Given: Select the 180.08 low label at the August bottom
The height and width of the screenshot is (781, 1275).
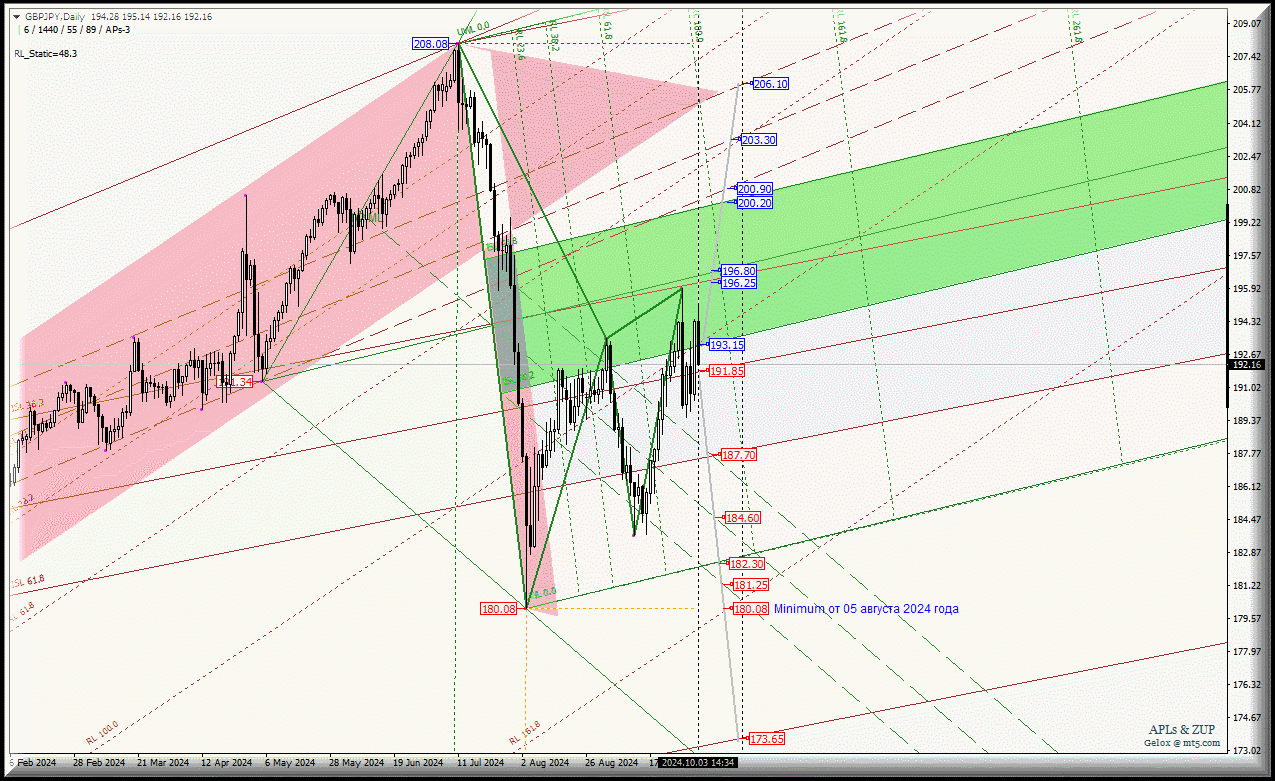Looking at the screenshot, I should click(499, 608).
